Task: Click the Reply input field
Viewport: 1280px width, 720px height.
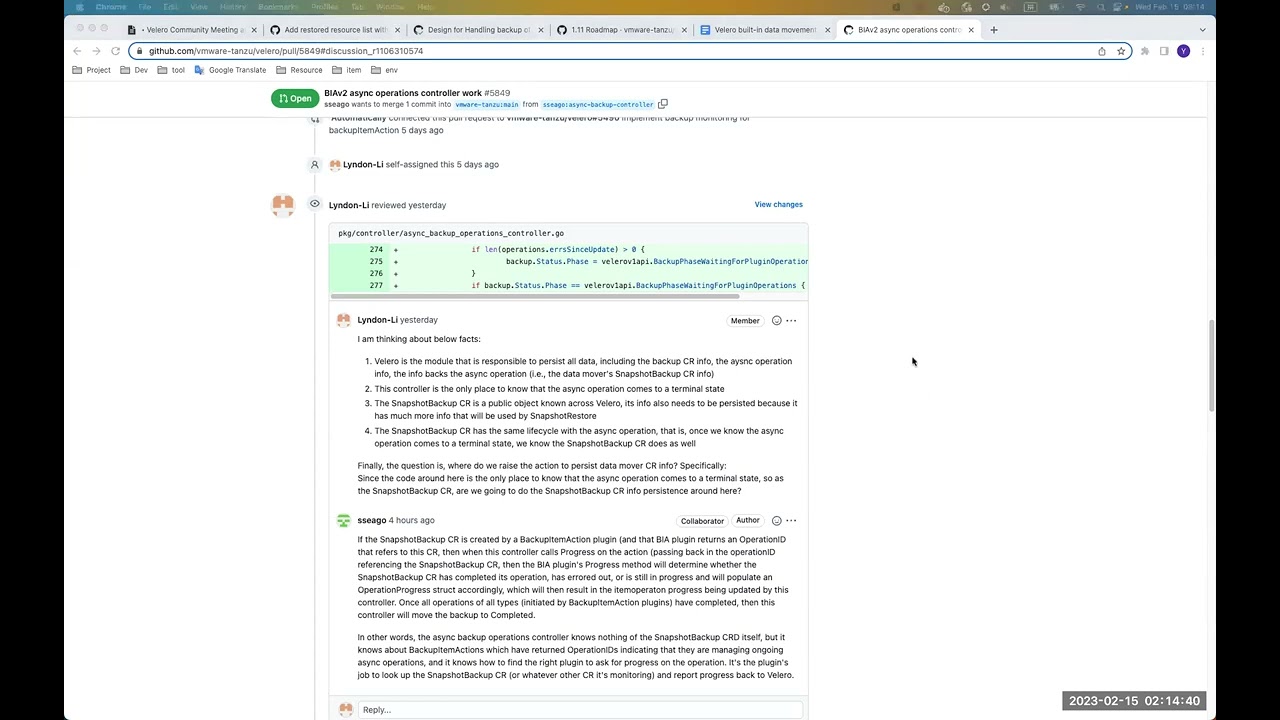Action: 580,710
